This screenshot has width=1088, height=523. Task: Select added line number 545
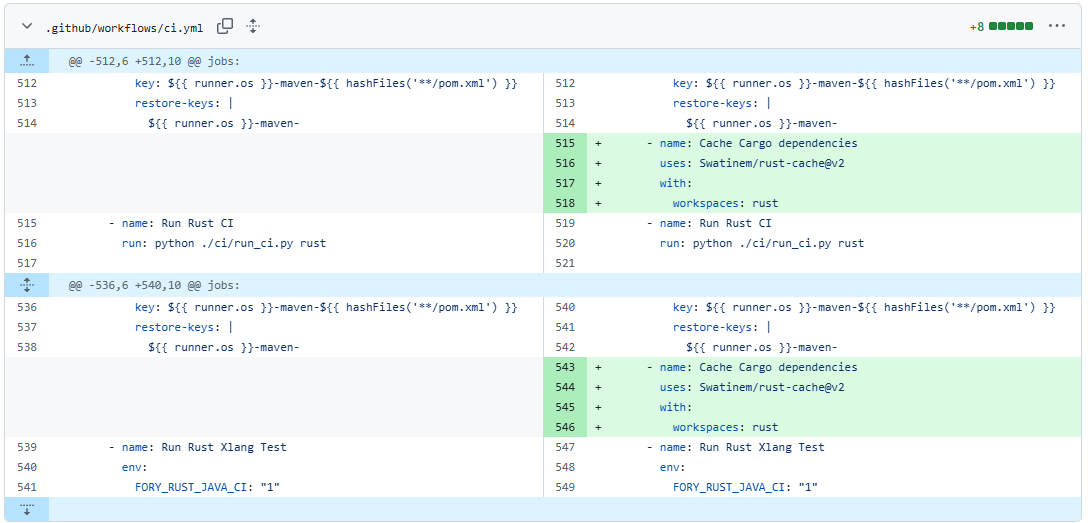(x=566, y=407)
